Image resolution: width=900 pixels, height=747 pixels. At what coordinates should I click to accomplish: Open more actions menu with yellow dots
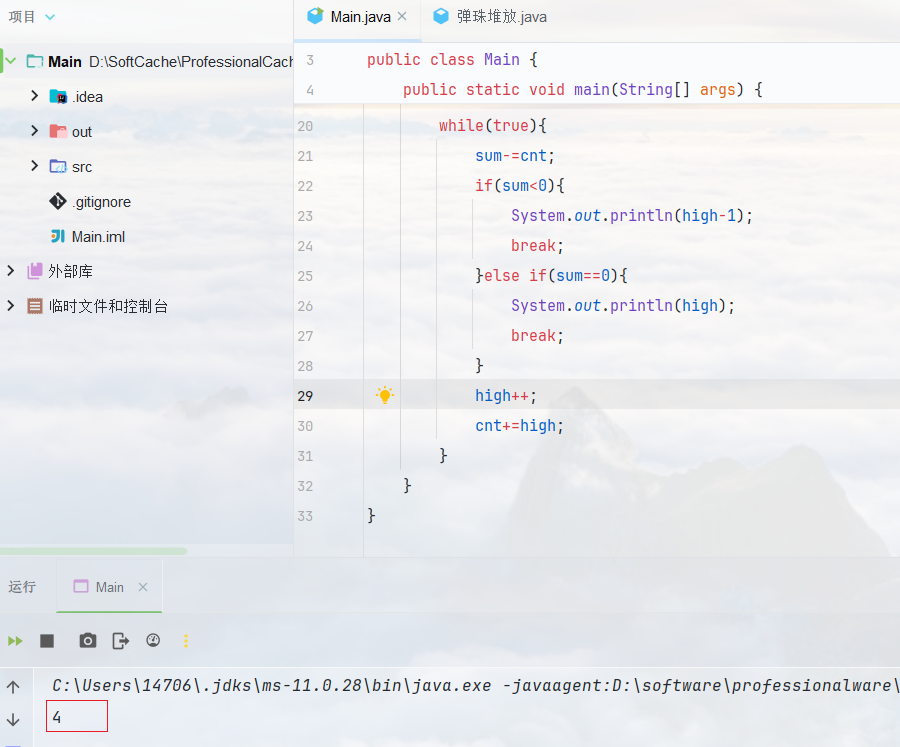tap(185, 641)
